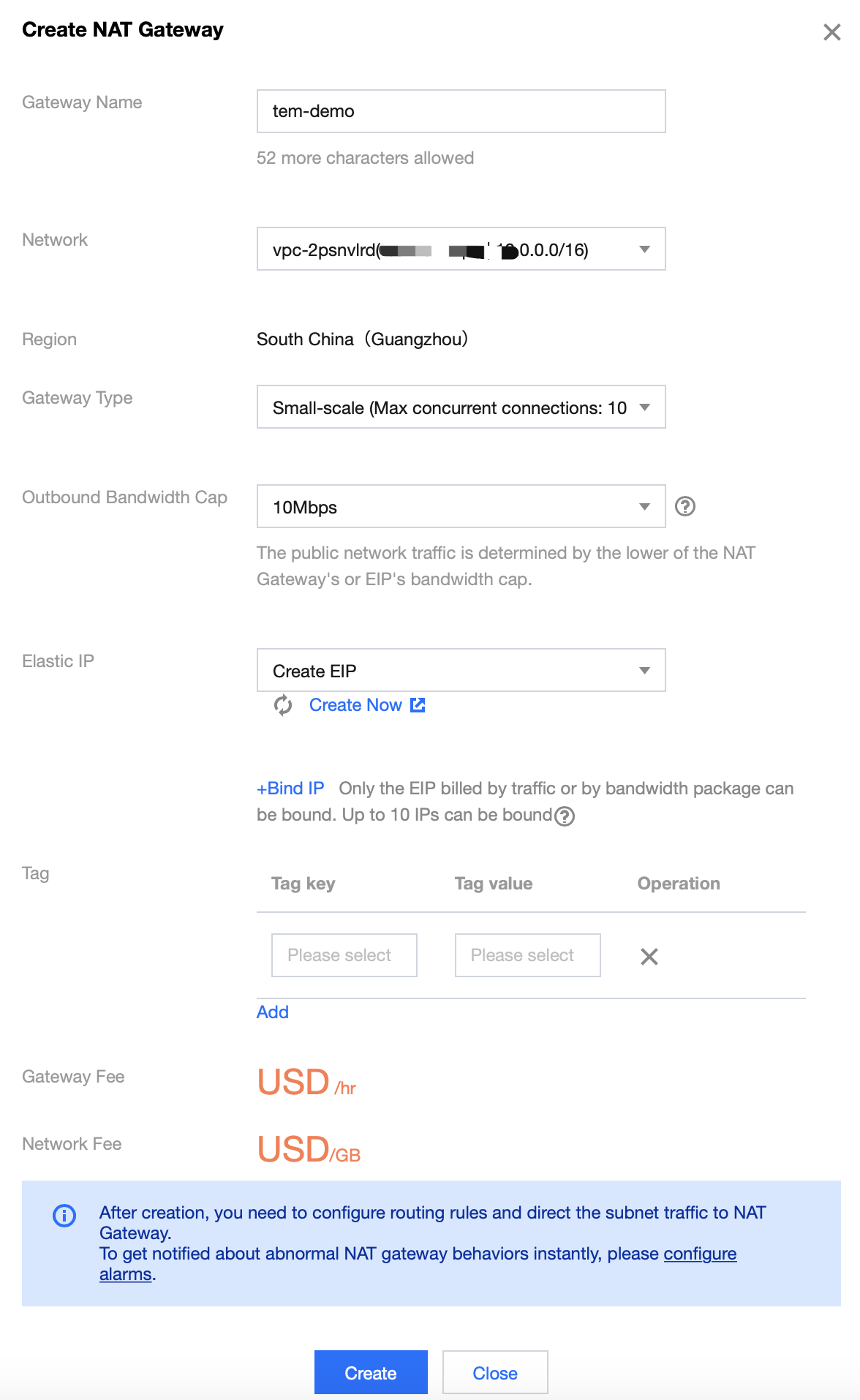Click the Gateway Name input field
The image size is (860, 1400).
(461, 111)
